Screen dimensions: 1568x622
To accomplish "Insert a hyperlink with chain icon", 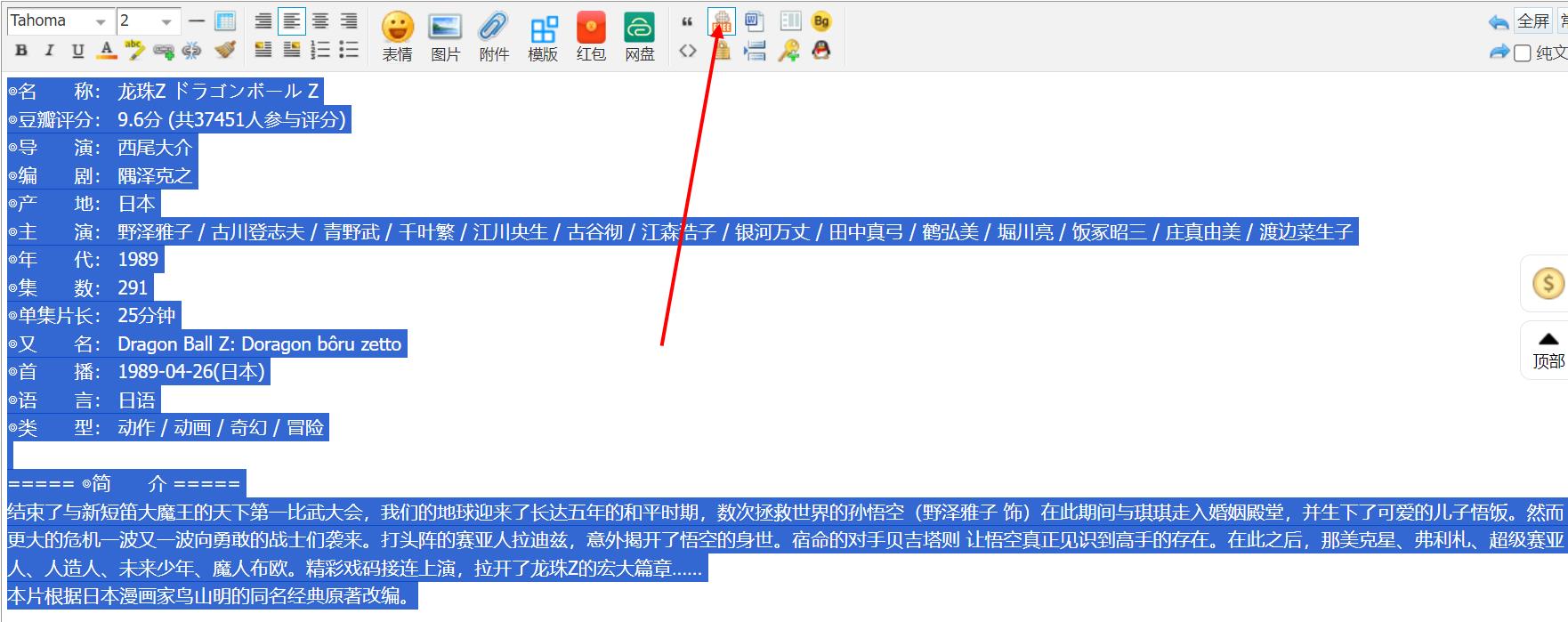I will (x=164, y=51).
